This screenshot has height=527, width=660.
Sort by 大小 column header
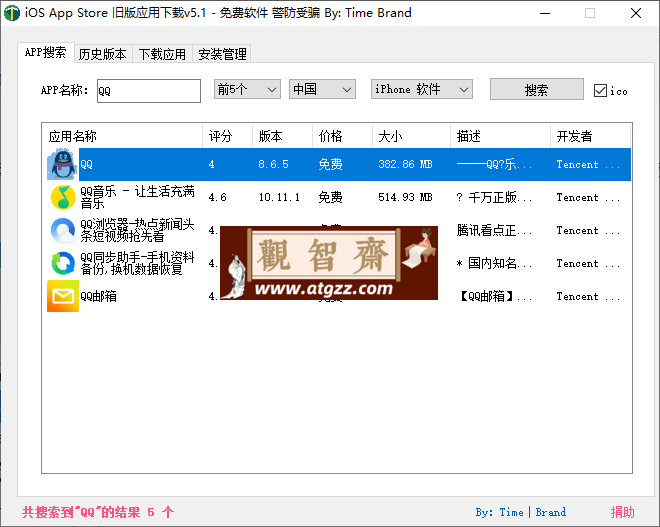(411, 136)
